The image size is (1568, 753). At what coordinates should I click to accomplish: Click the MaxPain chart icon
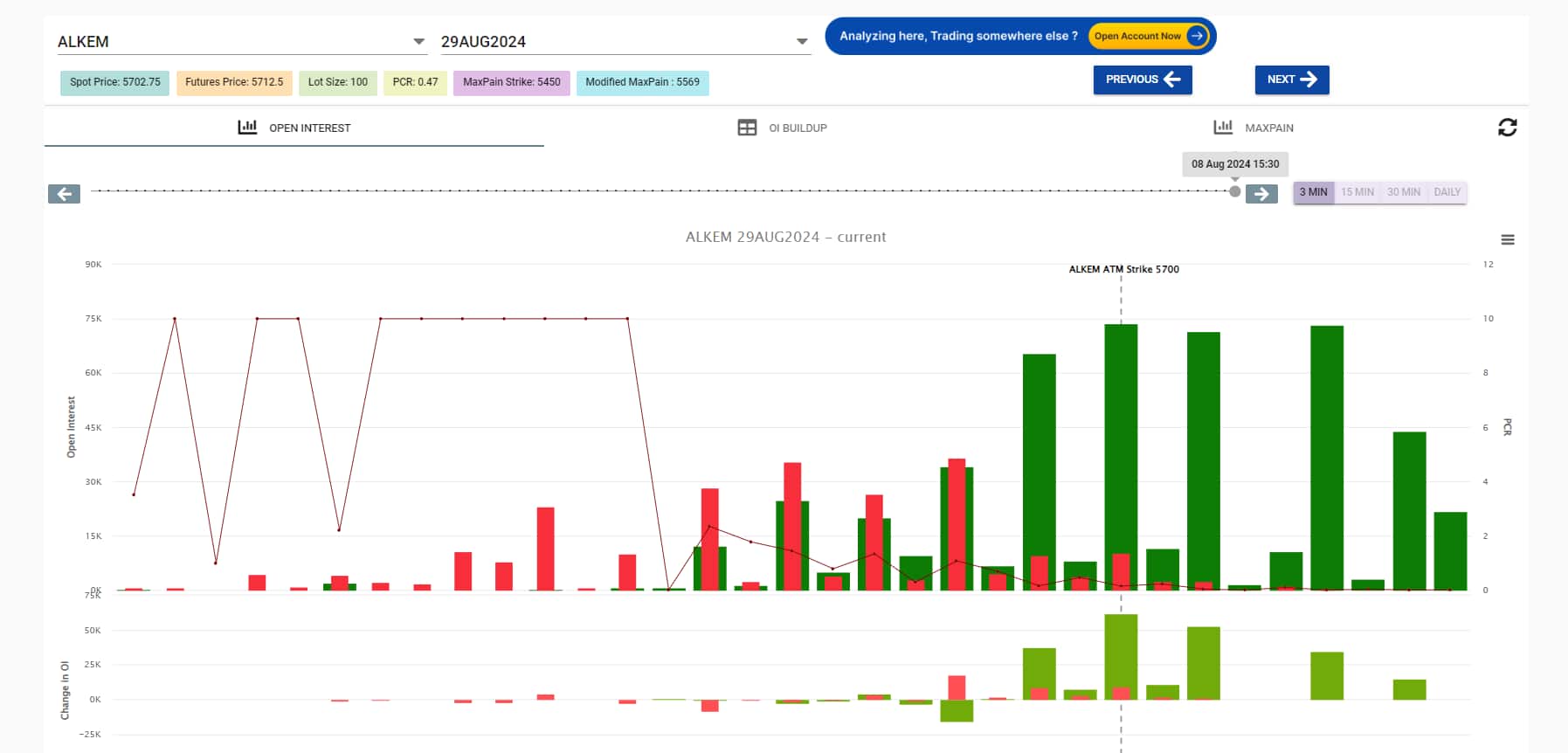1223,128
